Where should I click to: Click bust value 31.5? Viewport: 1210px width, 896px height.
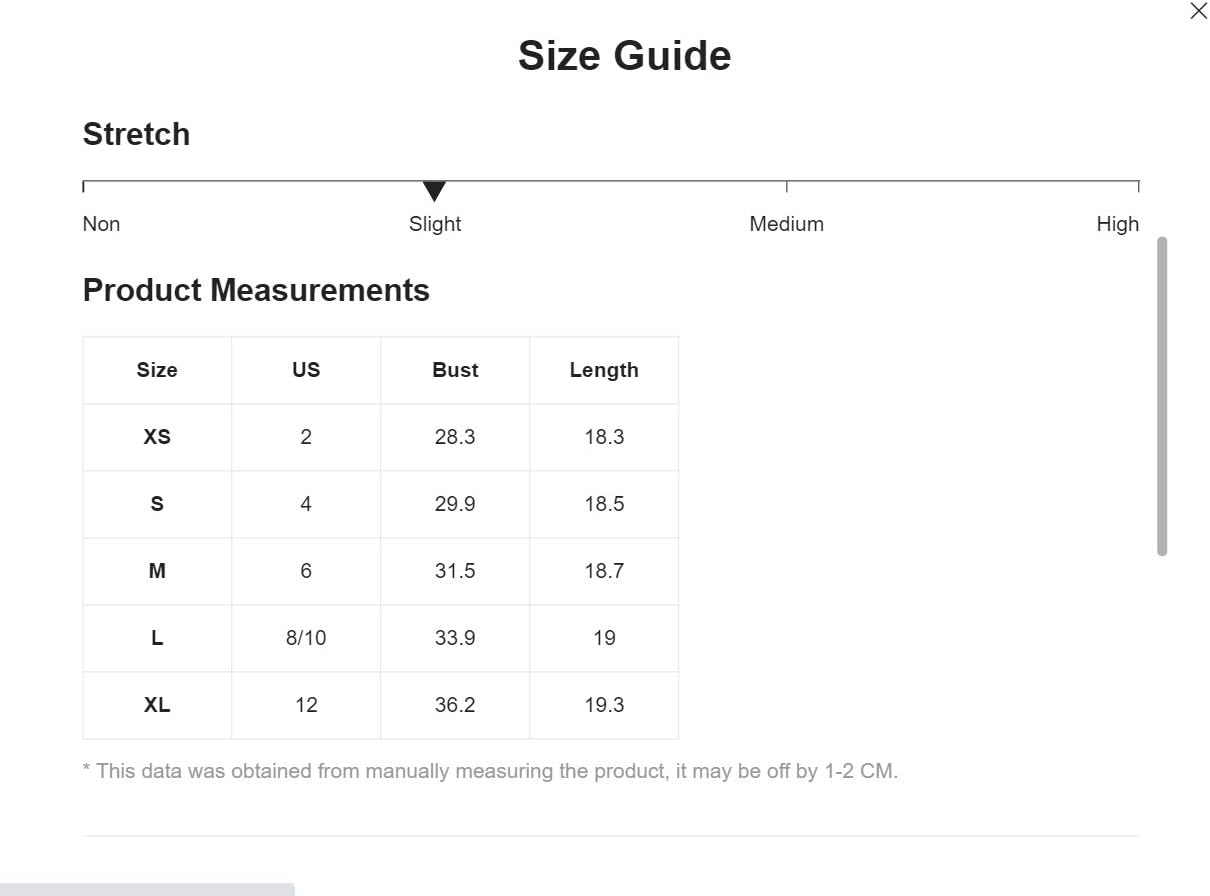(x=455, y=571)
